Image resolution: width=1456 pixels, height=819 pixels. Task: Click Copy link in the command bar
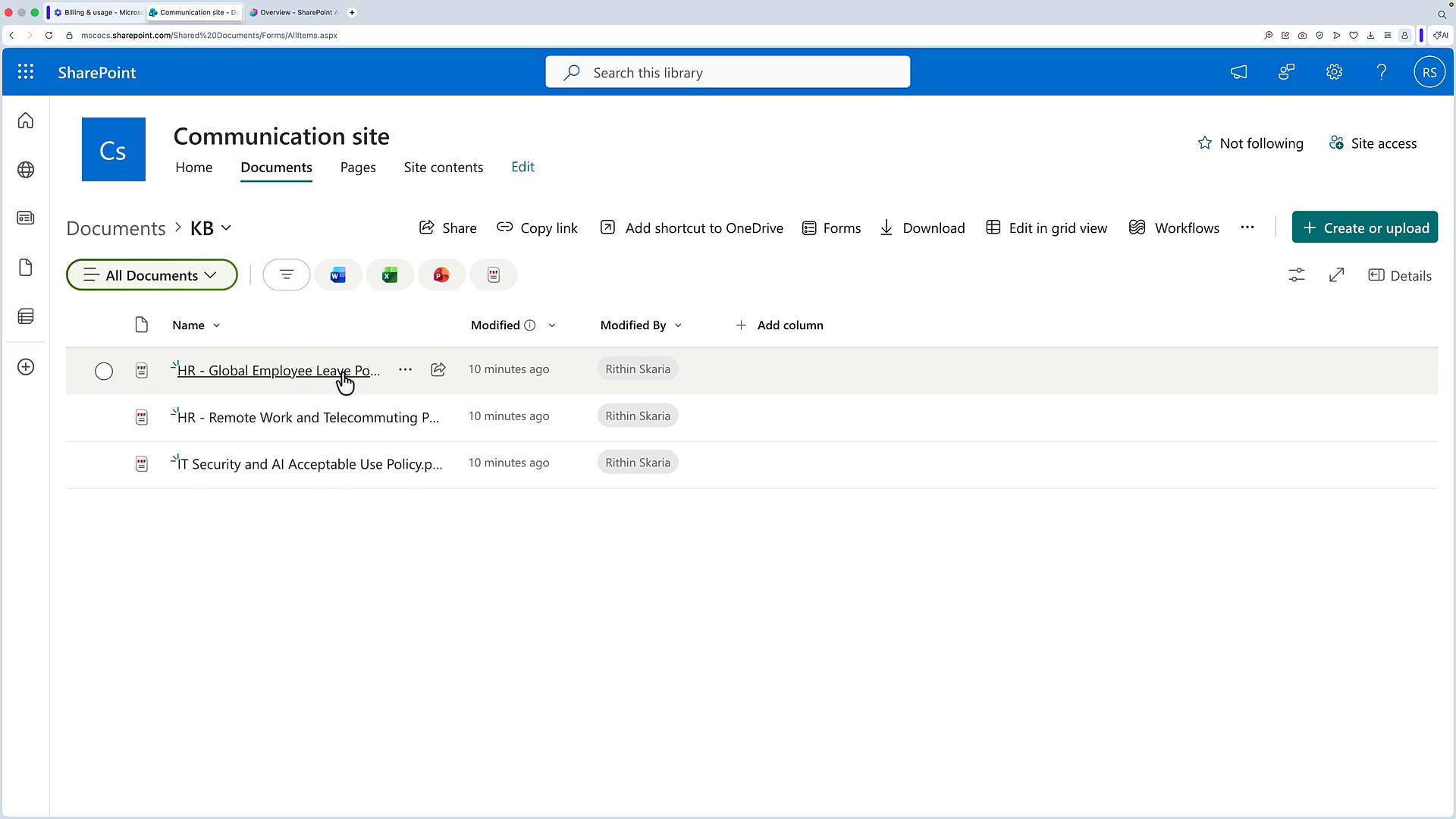tap(537, 227)
